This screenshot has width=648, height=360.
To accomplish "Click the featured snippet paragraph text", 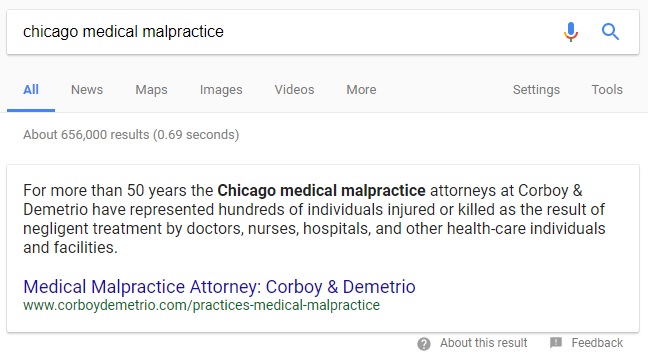I will coord(314,219).
